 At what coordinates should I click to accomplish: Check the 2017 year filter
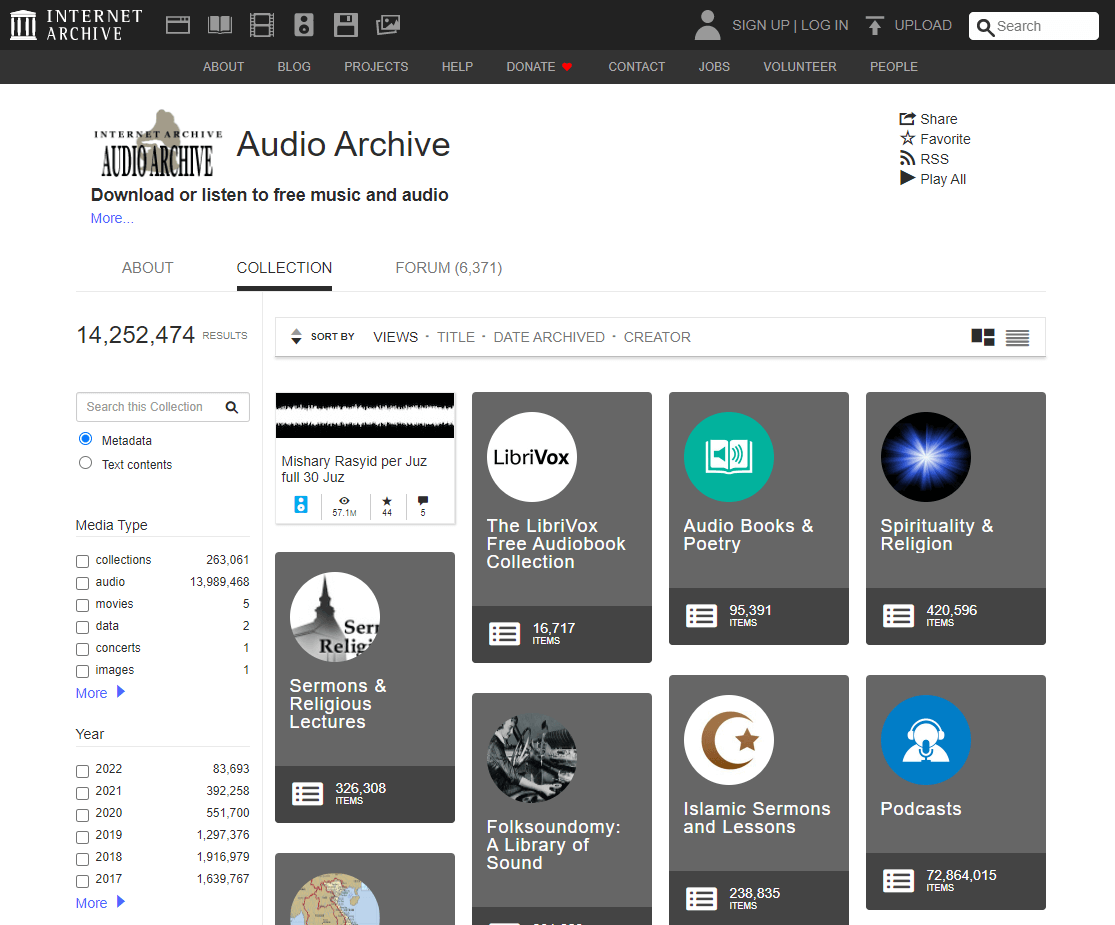(x=82, y=880)
